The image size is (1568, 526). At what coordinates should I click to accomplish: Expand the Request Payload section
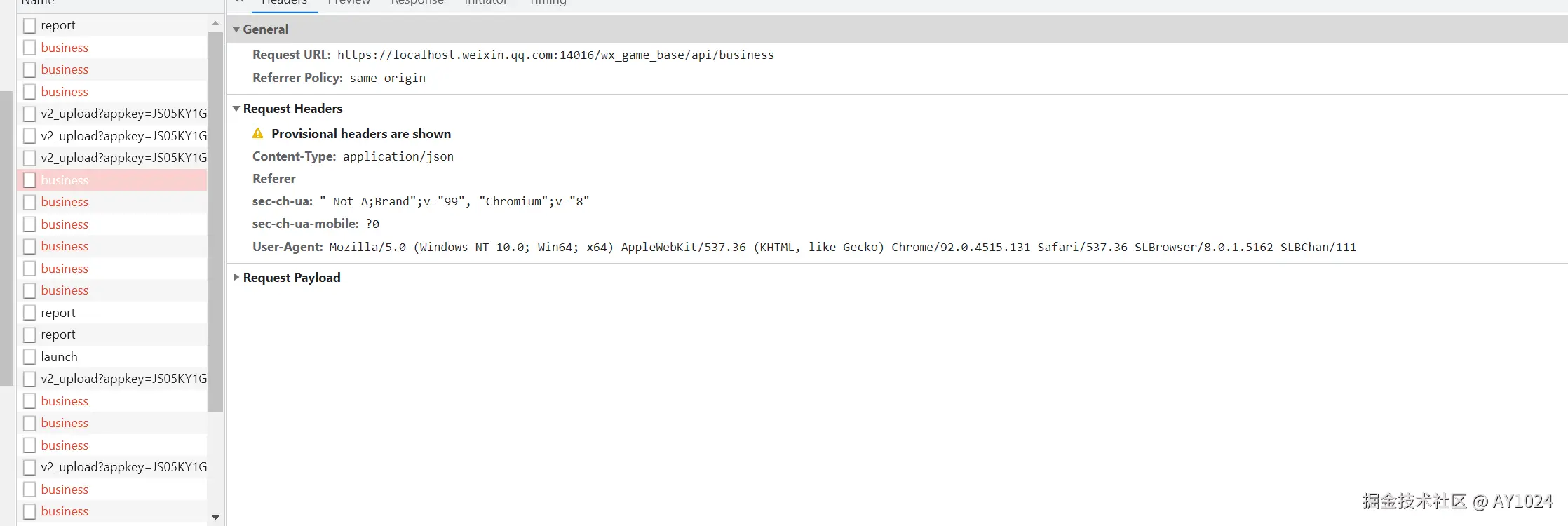pos(236,278)
